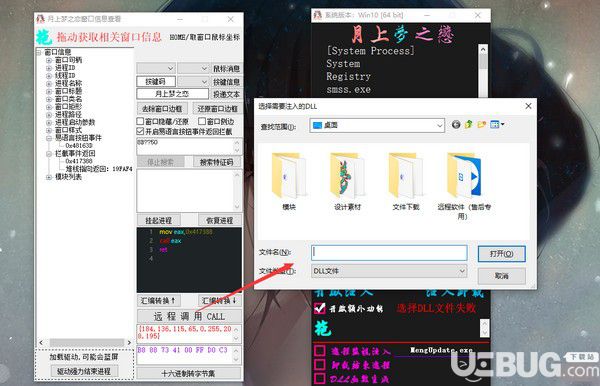Open the DLL文件 file type dropdown

(389, 271)
